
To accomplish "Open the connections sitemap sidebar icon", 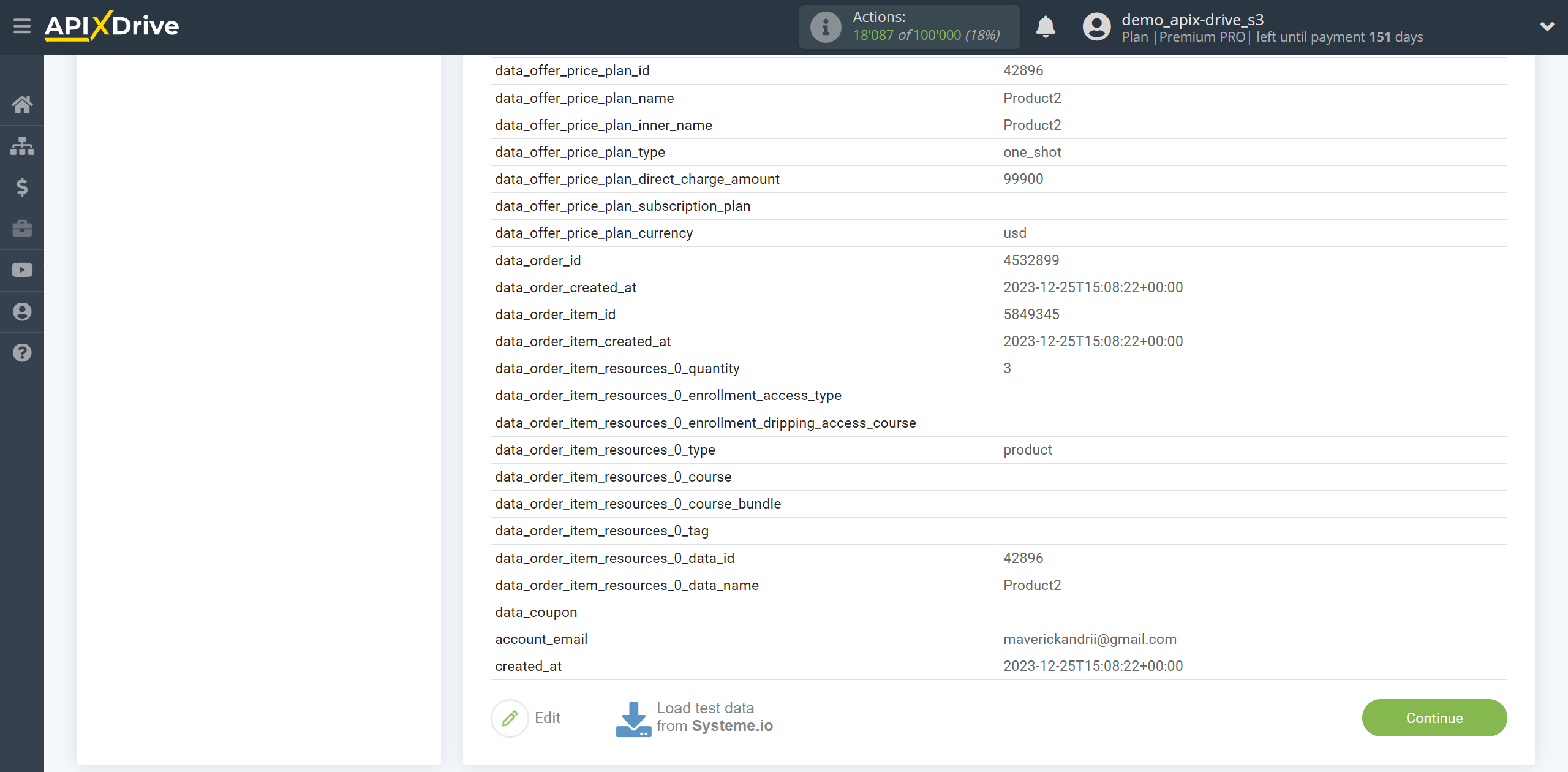I will pos(22,146).
